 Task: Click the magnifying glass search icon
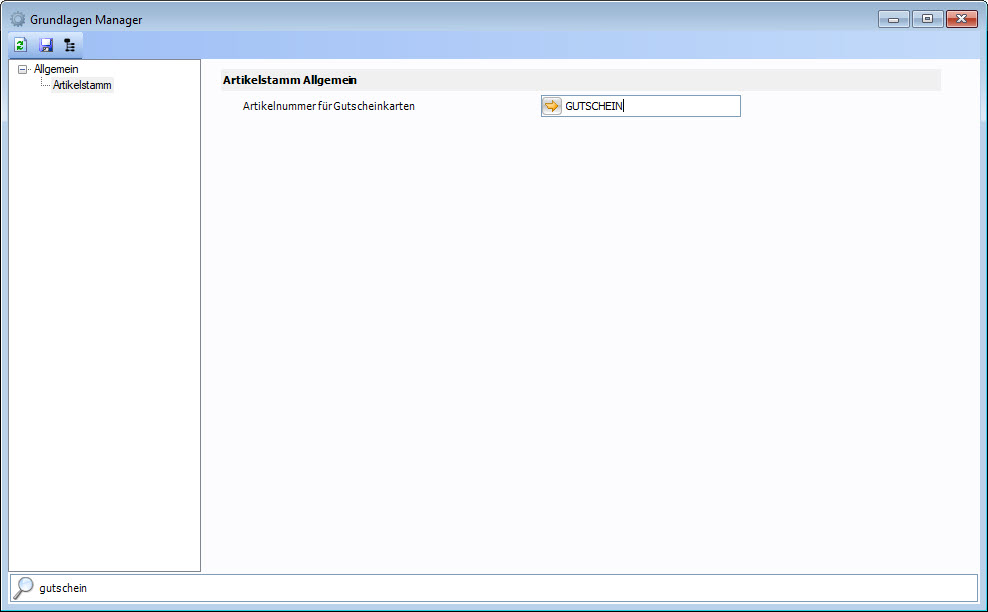click(23, 588)
